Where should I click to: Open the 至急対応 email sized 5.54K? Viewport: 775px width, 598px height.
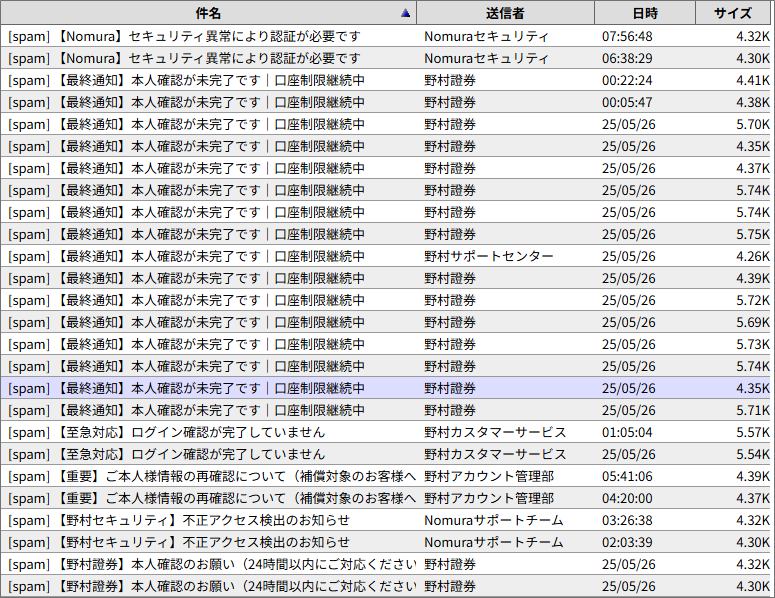(386, 454)
